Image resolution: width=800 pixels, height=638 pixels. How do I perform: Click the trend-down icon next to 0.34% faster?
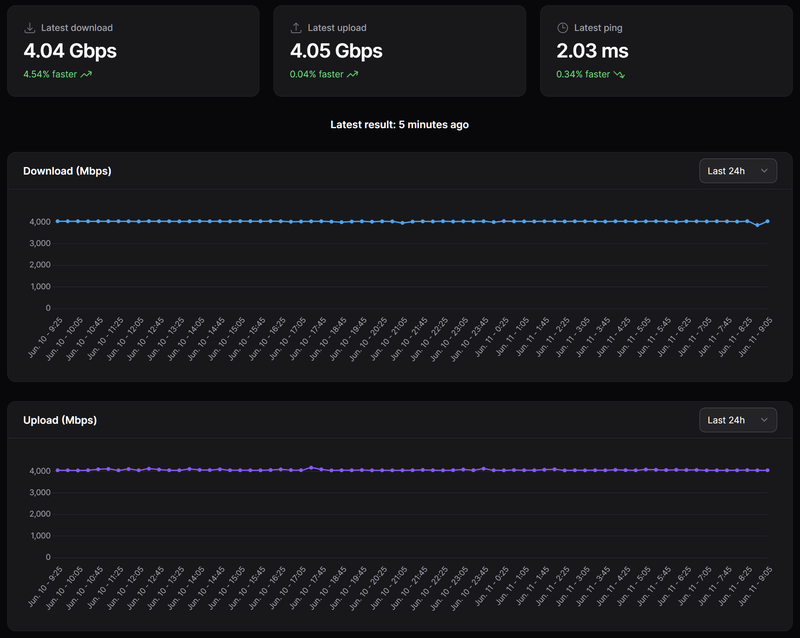coord(620,74)
